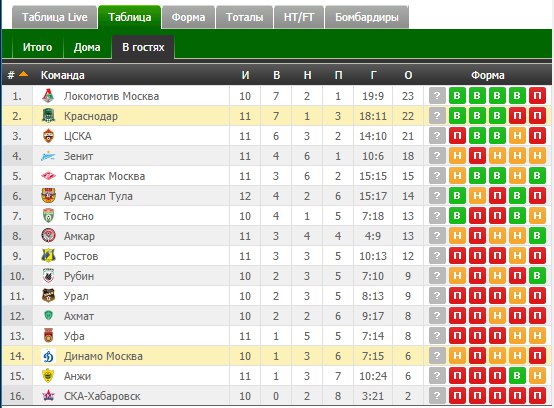Click the last red П badge for СКА-Хабаровск
The height and width of the screenshot is (408, 554).
537,396
